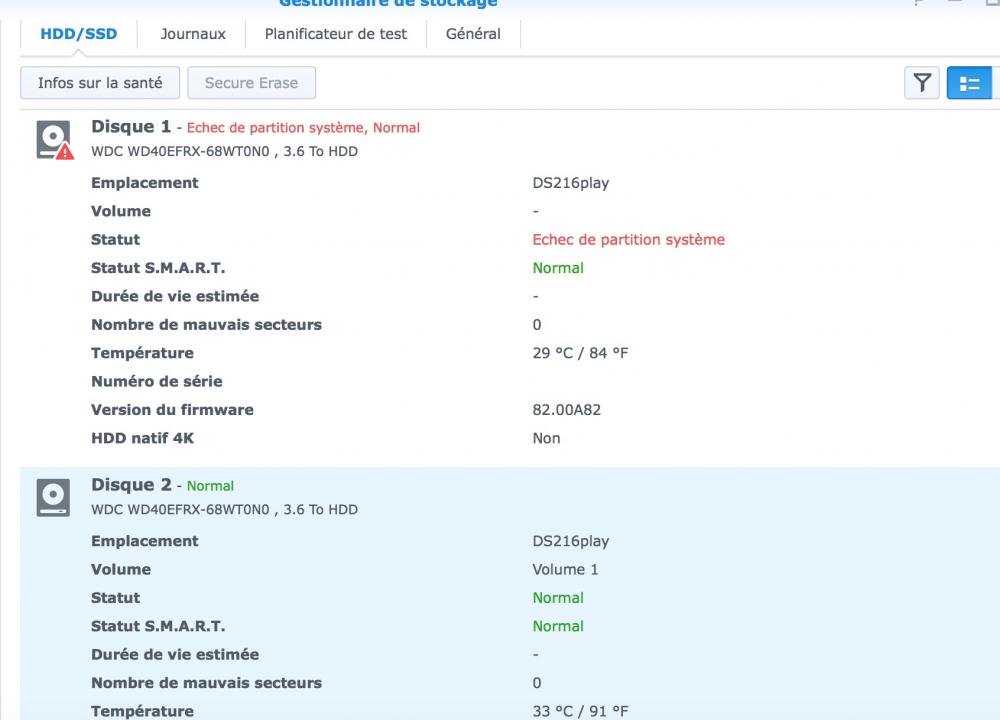
Task: Click the Statut label for Disque 1
Action: point(115,240)
